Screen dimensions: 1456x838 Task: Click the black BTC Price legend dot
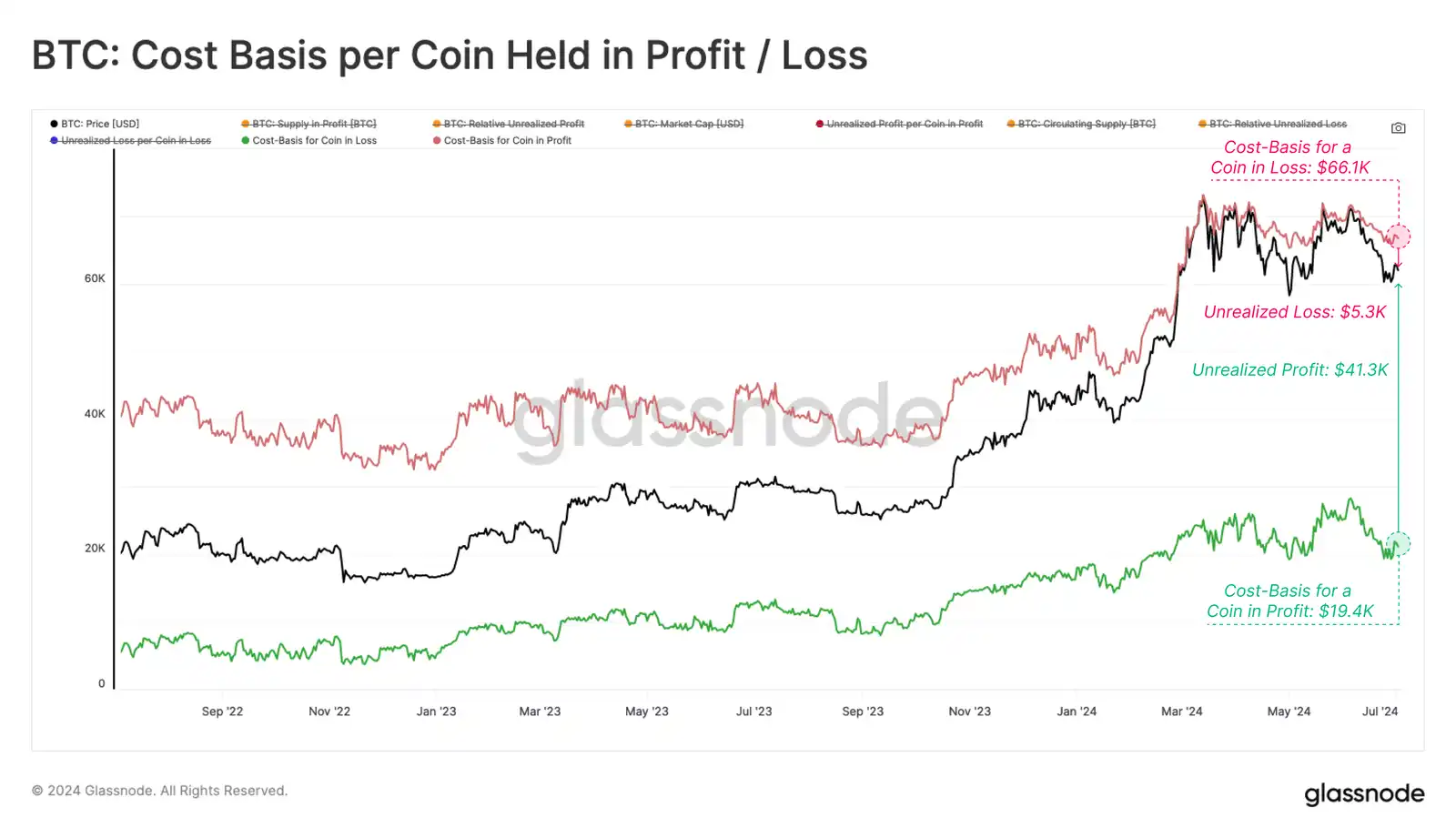pyautogui.click(x=55, y=124)
